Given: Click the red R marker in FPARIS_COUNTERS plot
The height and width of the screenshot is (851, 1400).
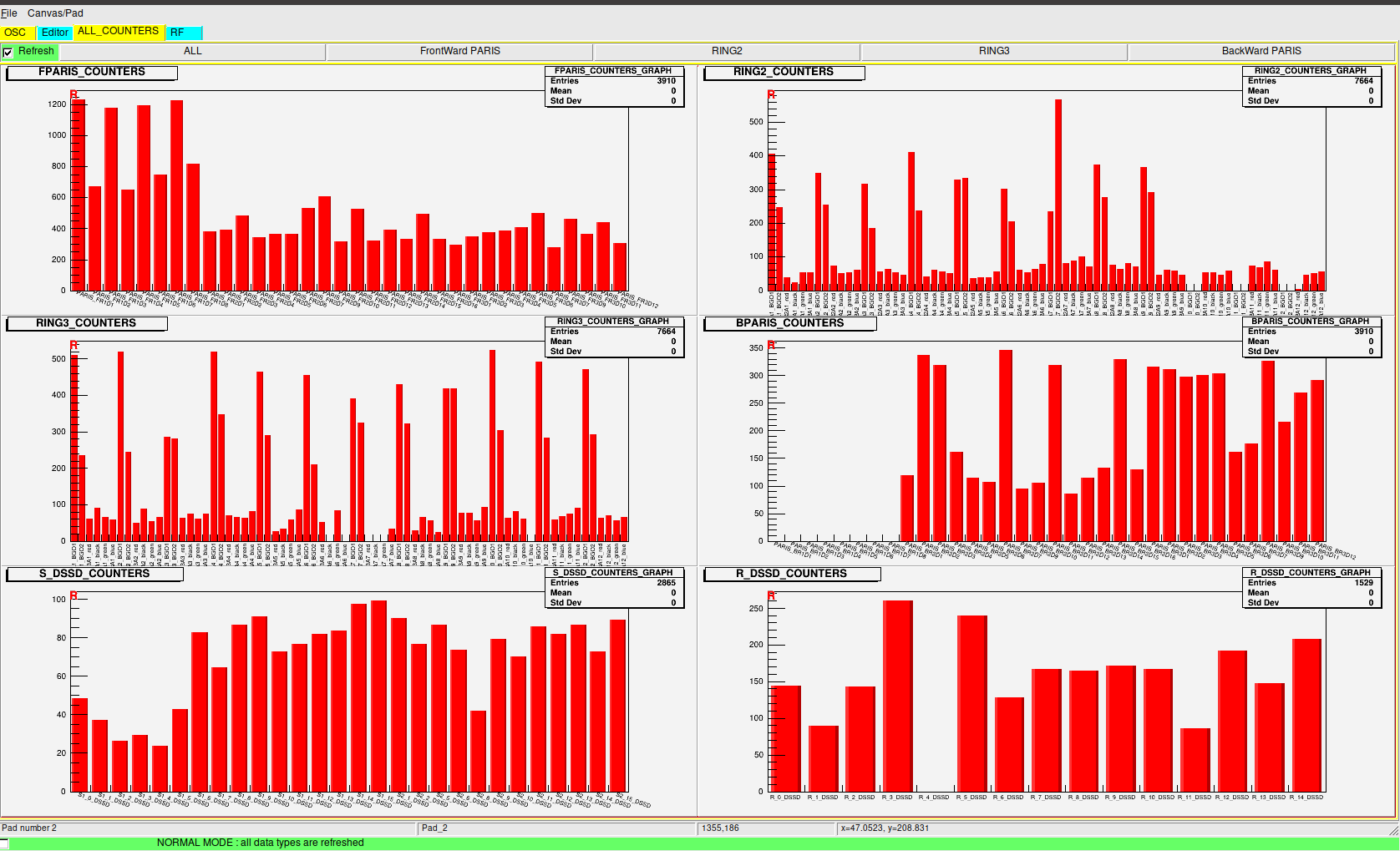Looking at the screenshot, I should click(74, 94).
